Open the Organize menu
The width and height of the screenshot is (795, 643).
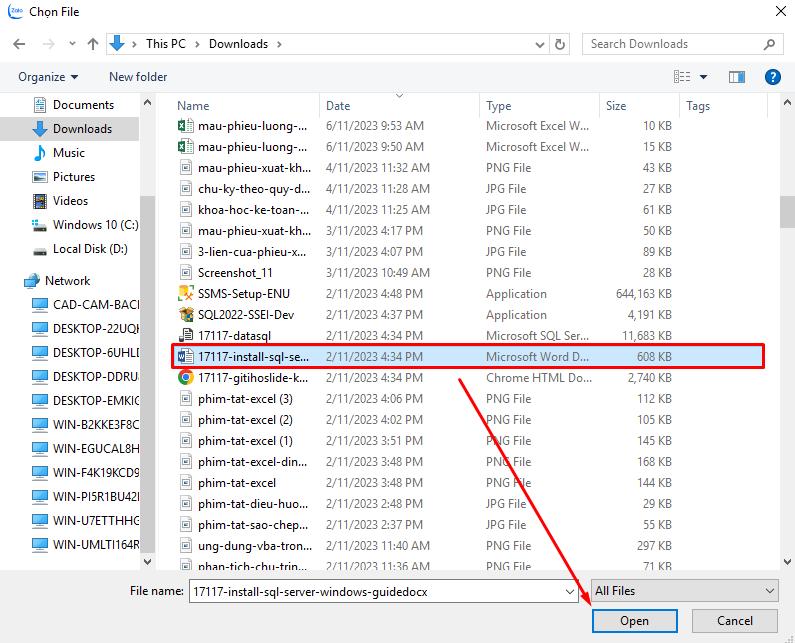pos(48,77)
